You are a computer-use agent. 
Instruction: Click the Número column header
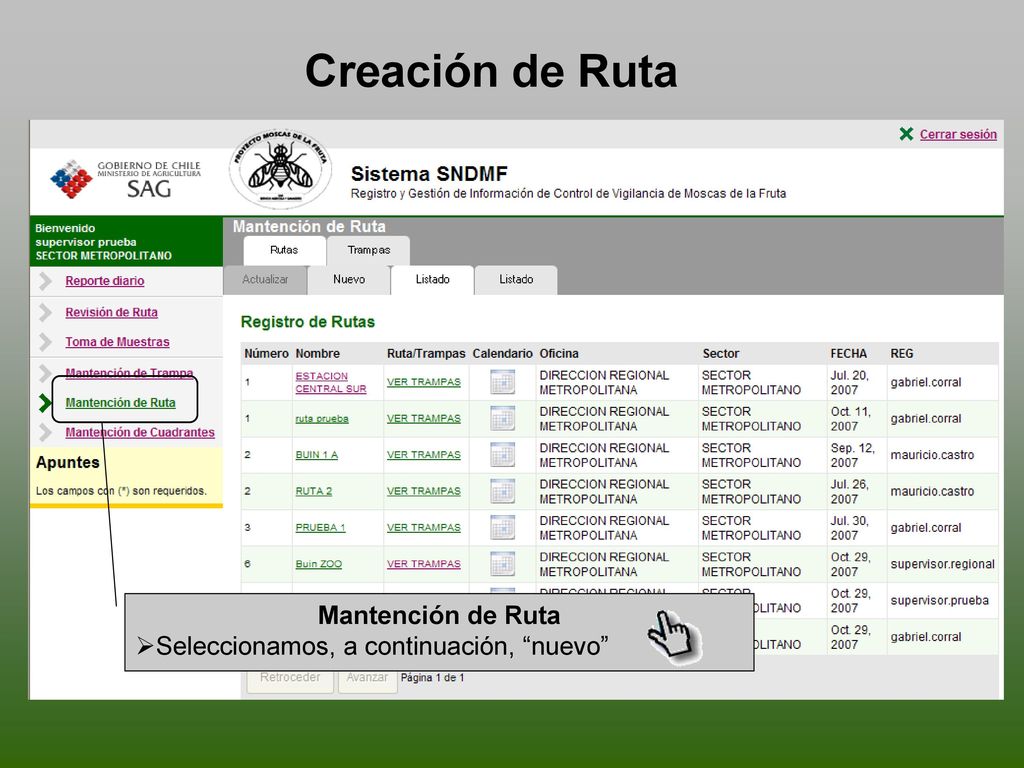[266, 353]
